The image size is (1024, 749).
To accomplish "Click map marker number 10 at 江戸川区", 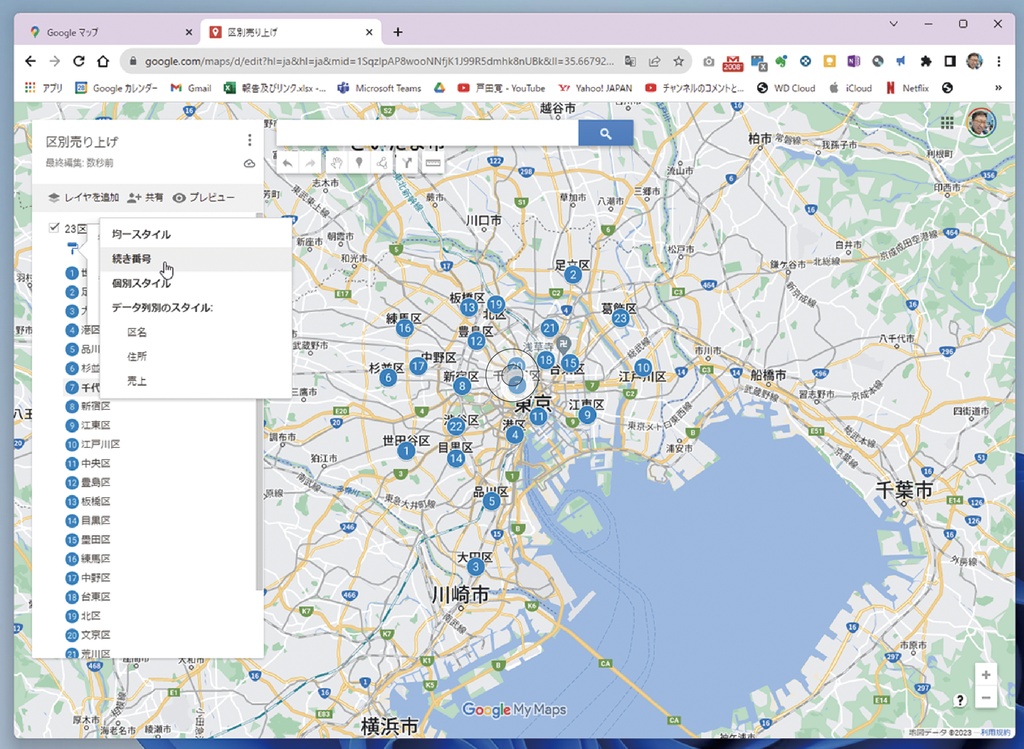I will tap(643, 368).
